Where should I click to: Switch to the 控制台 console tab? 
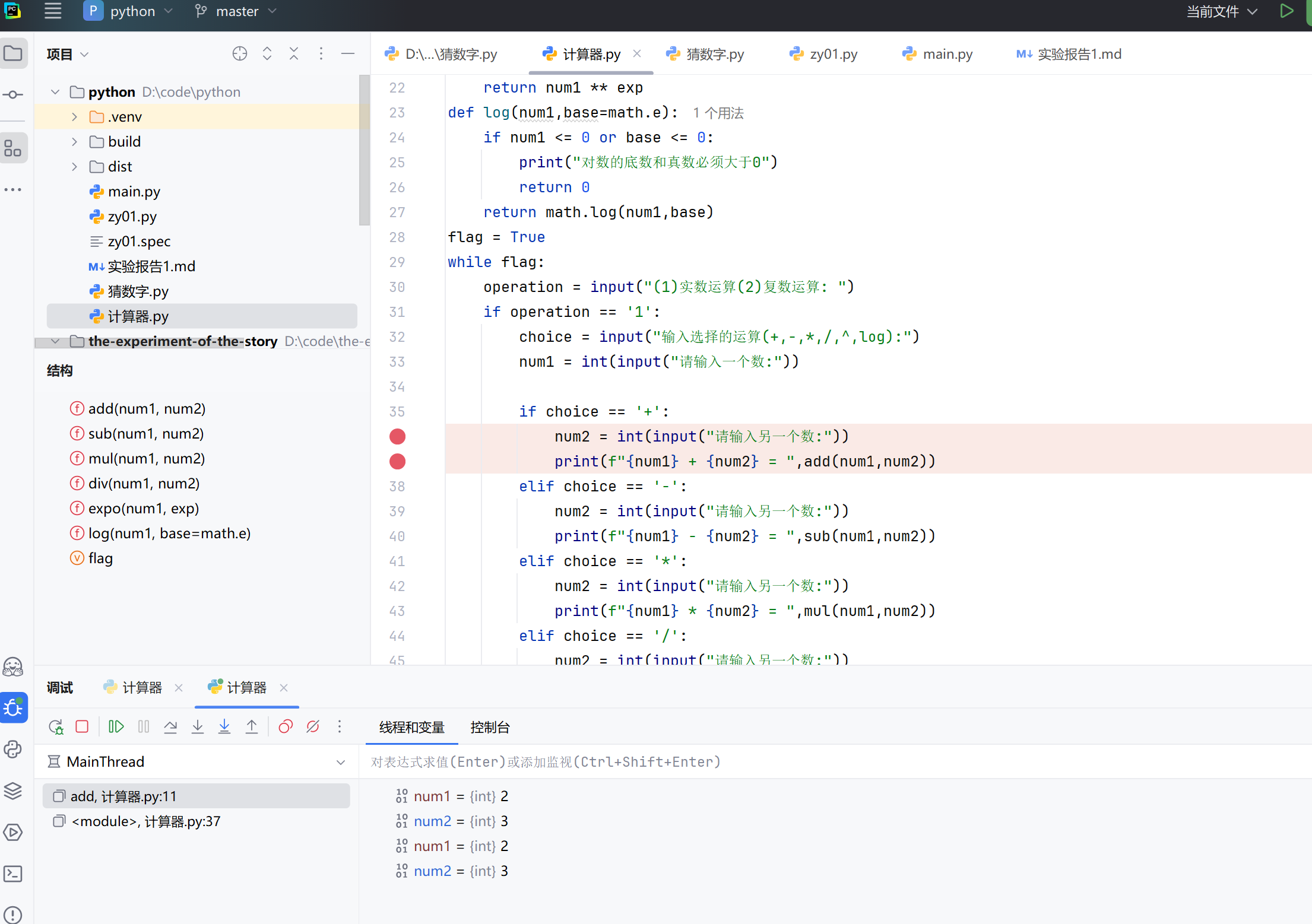coord(490,728)
